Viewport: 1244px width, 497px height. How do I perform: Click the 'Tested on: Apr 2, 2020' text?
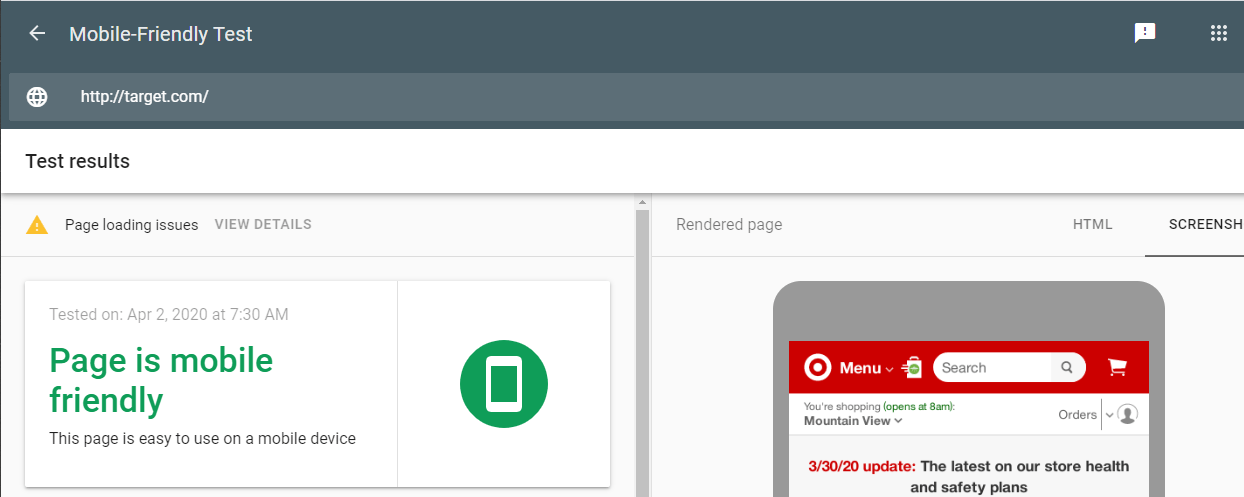click(x=169, y=314)
